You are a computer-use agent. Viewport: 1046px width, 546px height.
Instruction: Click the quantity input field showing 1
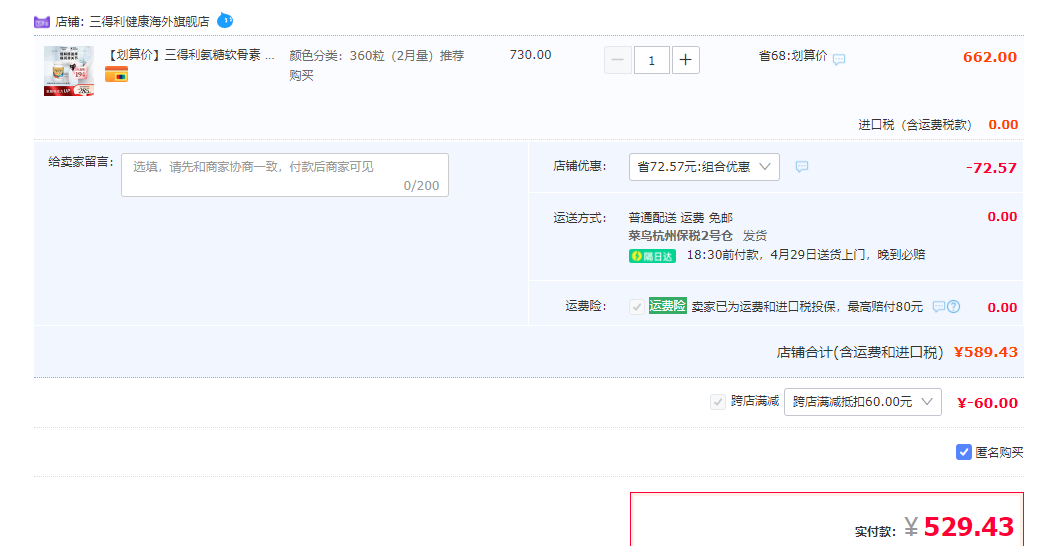click(x=651, y=60)
